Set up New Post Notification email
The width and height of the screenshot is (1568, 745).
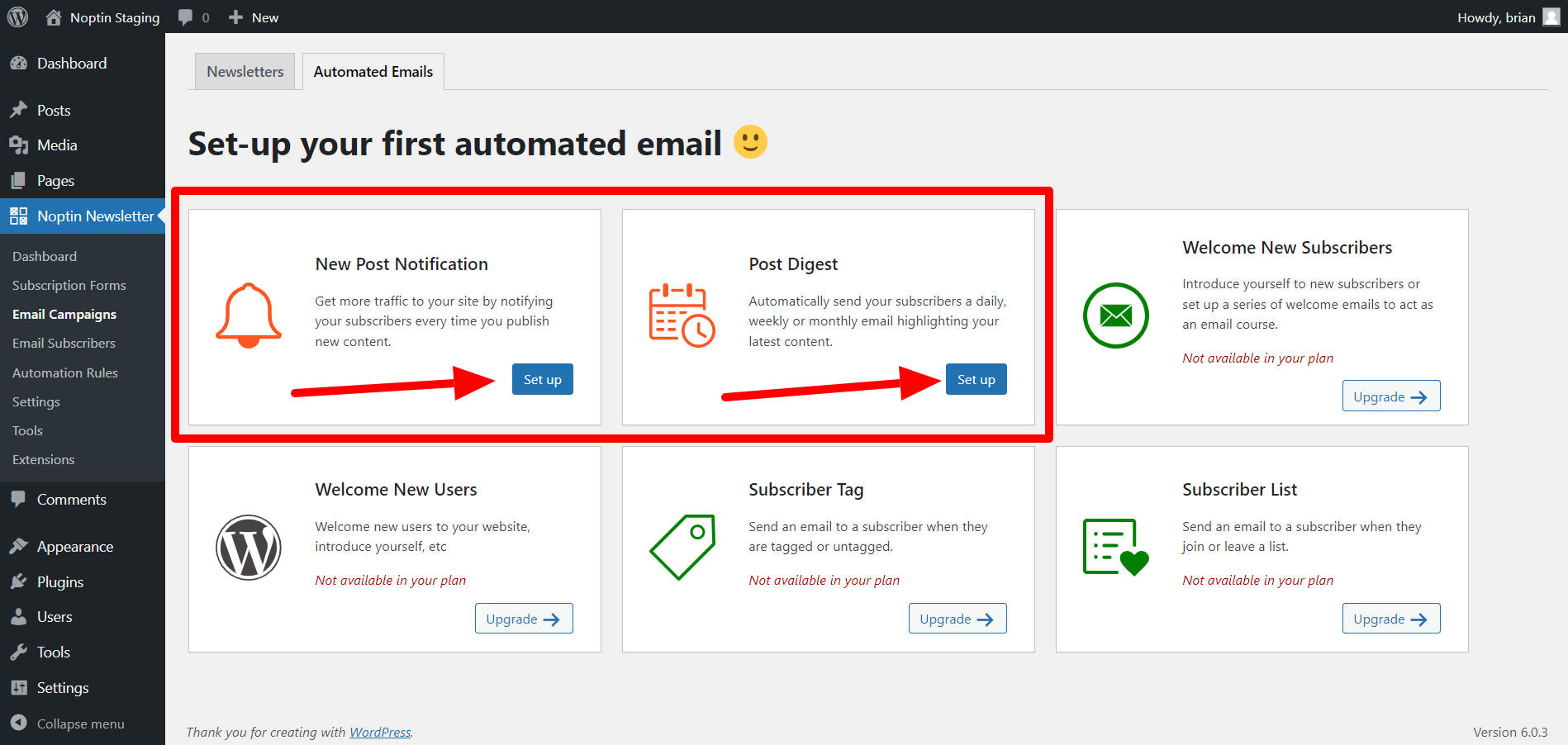click(x=542, y=379)
